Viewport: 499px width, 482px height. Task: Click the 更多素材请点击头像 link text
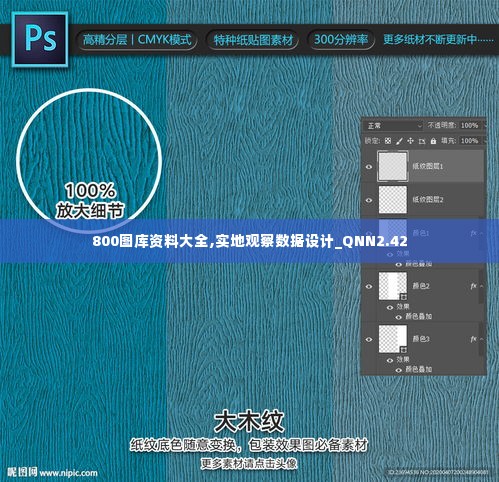coord(249,463)
